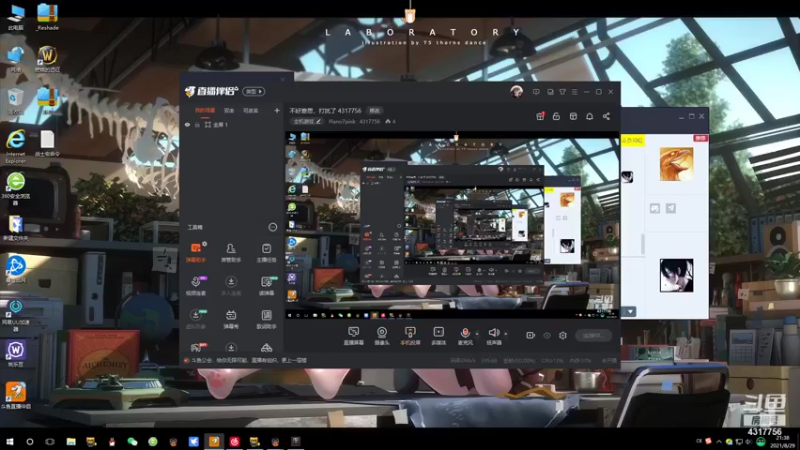Open stream settings gear icon
This screenshot has height=450, width=800.
[563, 335]
